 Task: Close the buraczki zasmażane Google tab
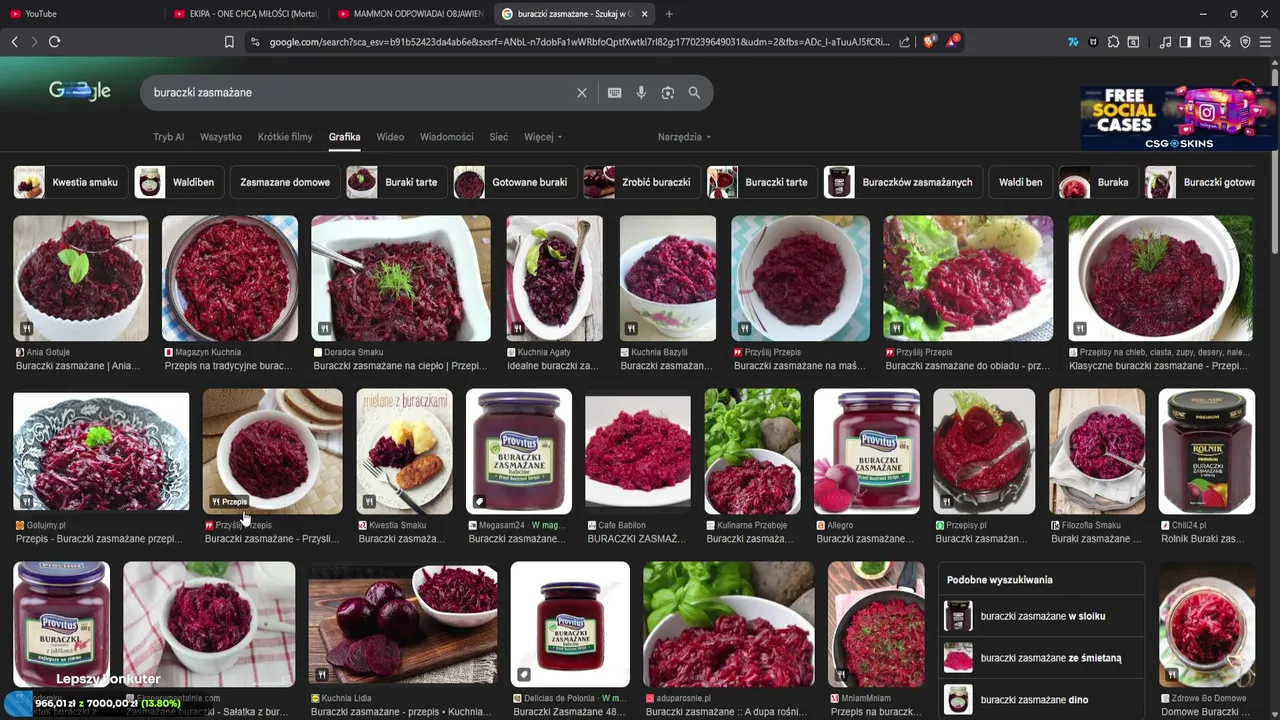pyautogui.click(x=644, y=14)
